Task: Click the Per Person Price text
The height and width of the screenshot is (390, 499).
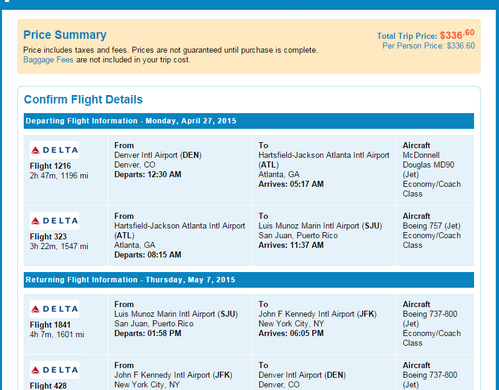Action: 428,46
